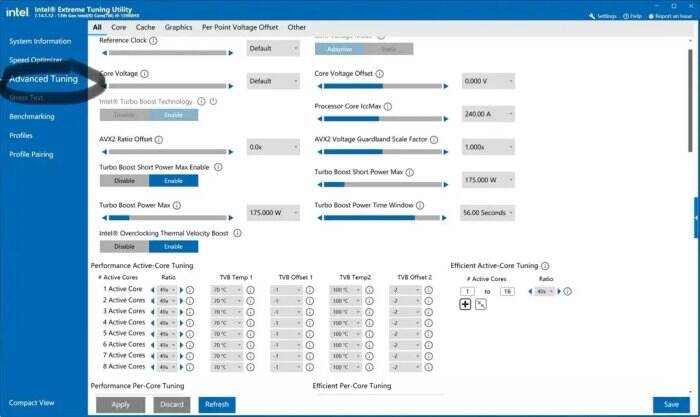The image size is (700, 417).
Task: Open Processor Core IccMax info icon
Action: (x=388, y=106)
